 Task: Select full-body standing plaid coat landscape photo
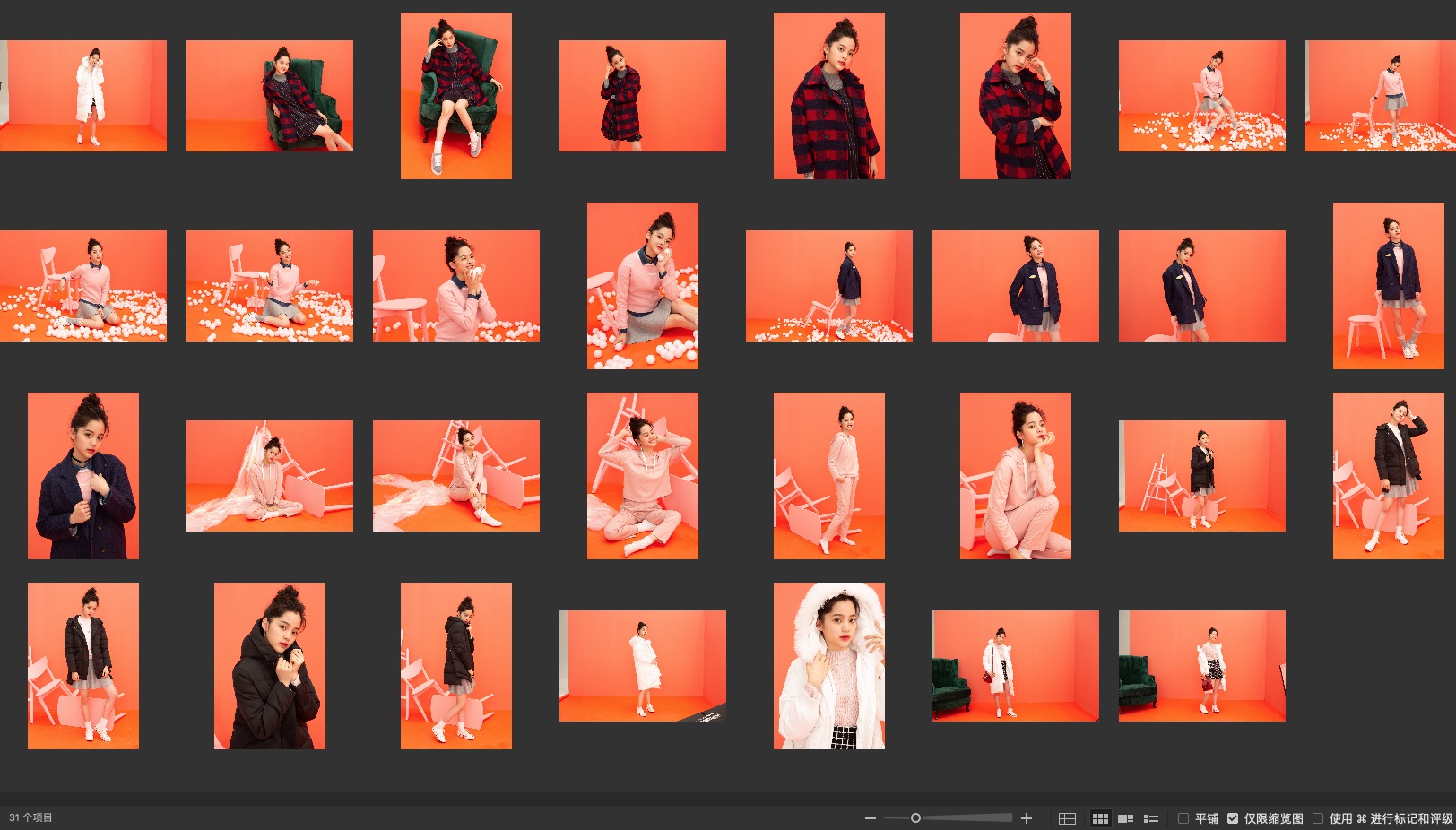tap(642, 96)
